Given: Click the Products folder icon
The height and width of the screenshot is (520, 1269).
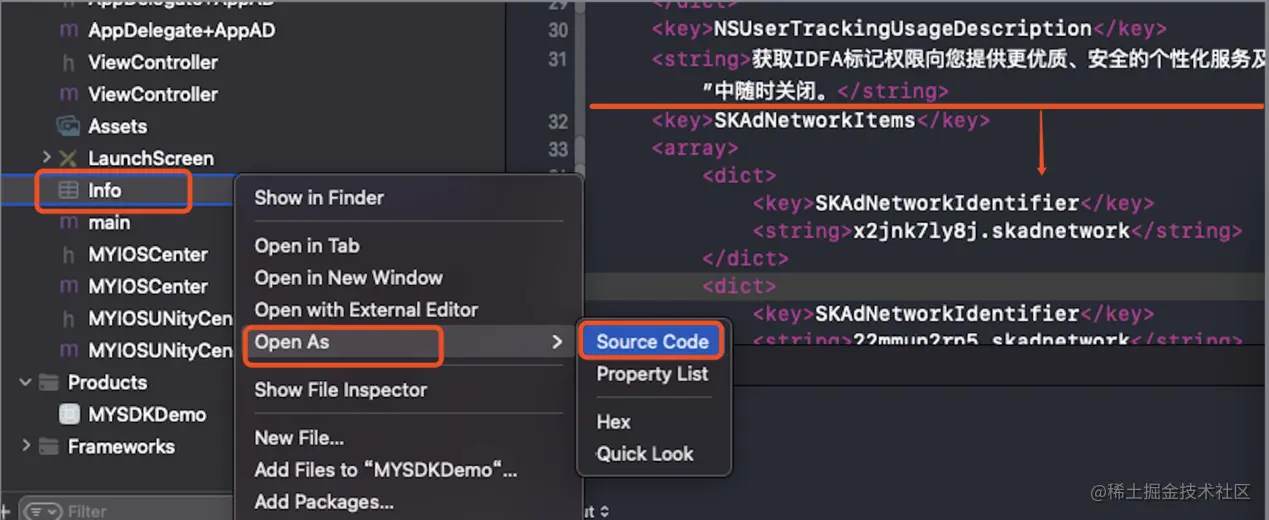Looking at the screenshot, I should pos(48,382).
